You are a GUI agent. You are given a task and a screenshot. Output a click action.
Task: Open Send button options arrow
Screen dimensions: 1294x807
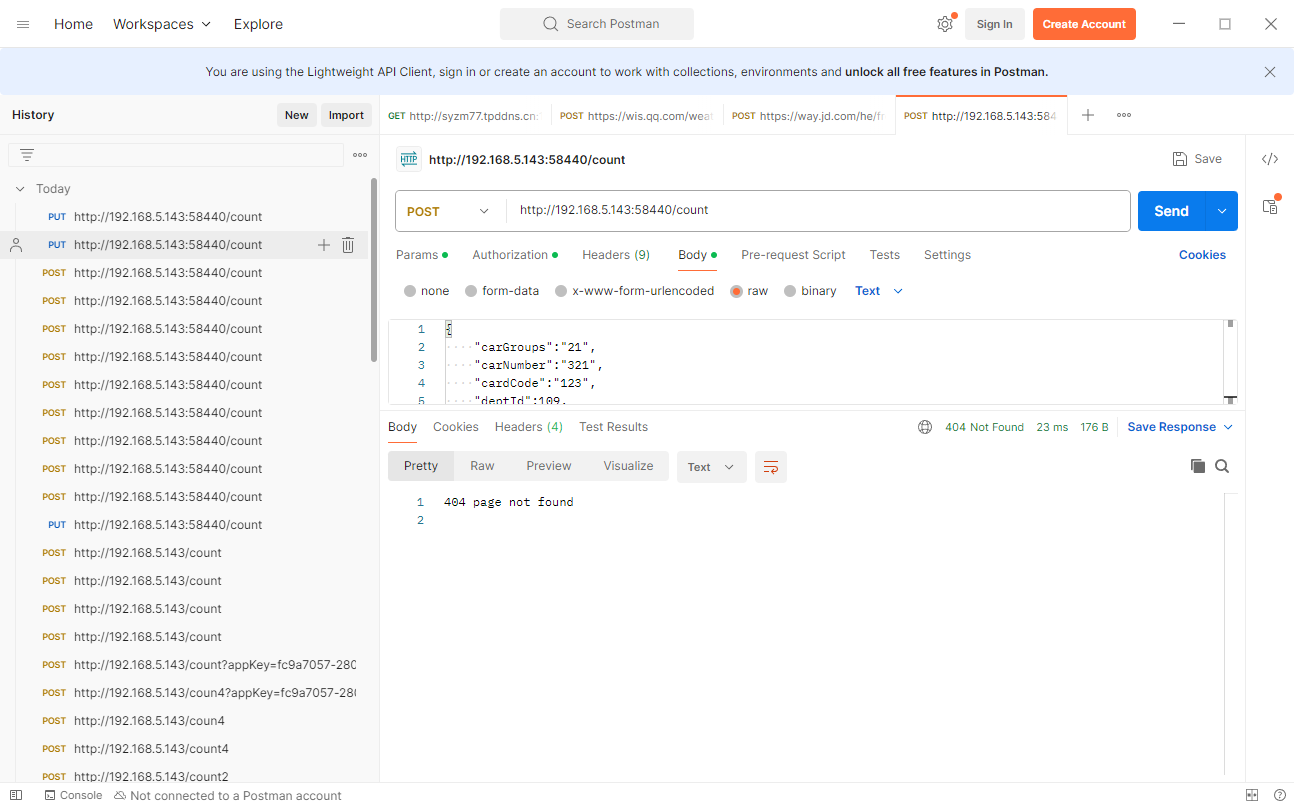click(x=1222, y=211)
